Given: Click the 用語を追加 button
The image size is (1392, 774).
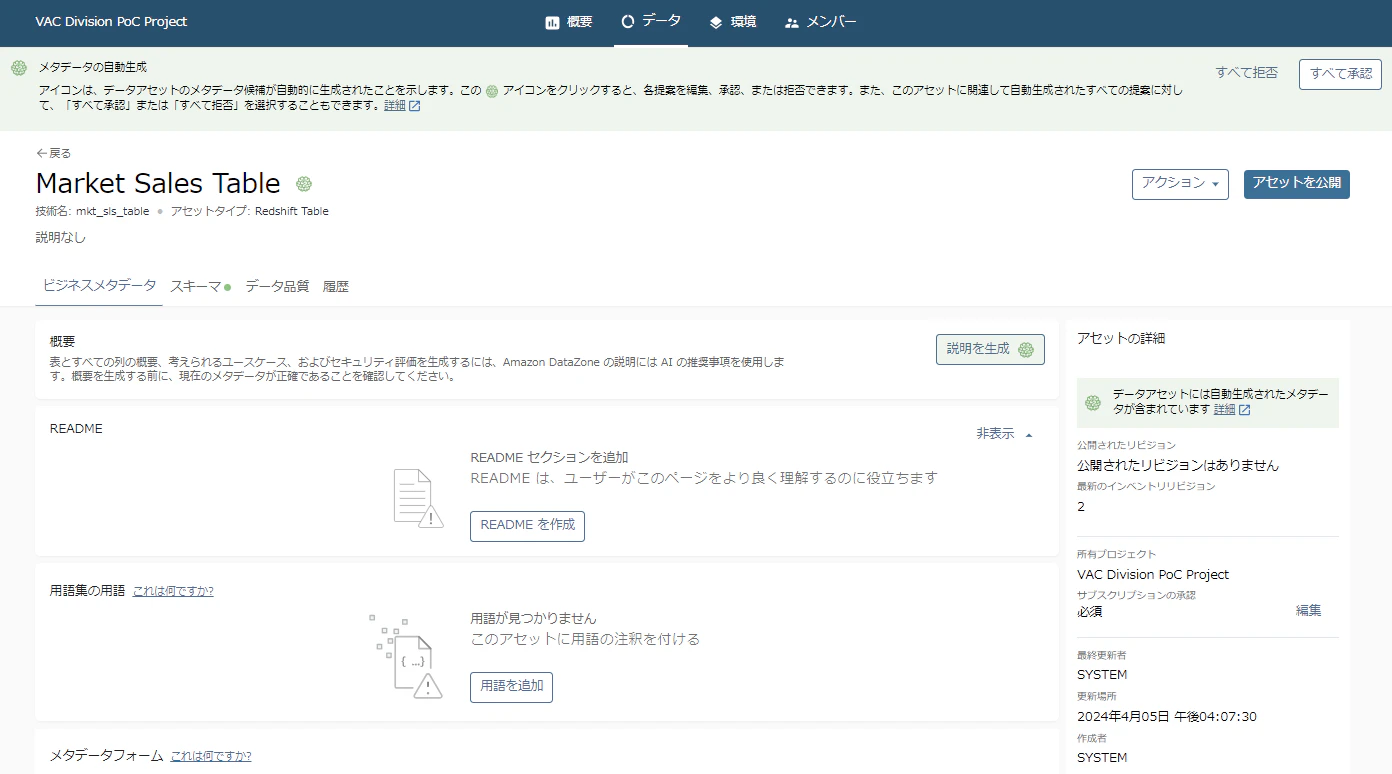Looking at the screenshot, I should (x=511, y=687).
